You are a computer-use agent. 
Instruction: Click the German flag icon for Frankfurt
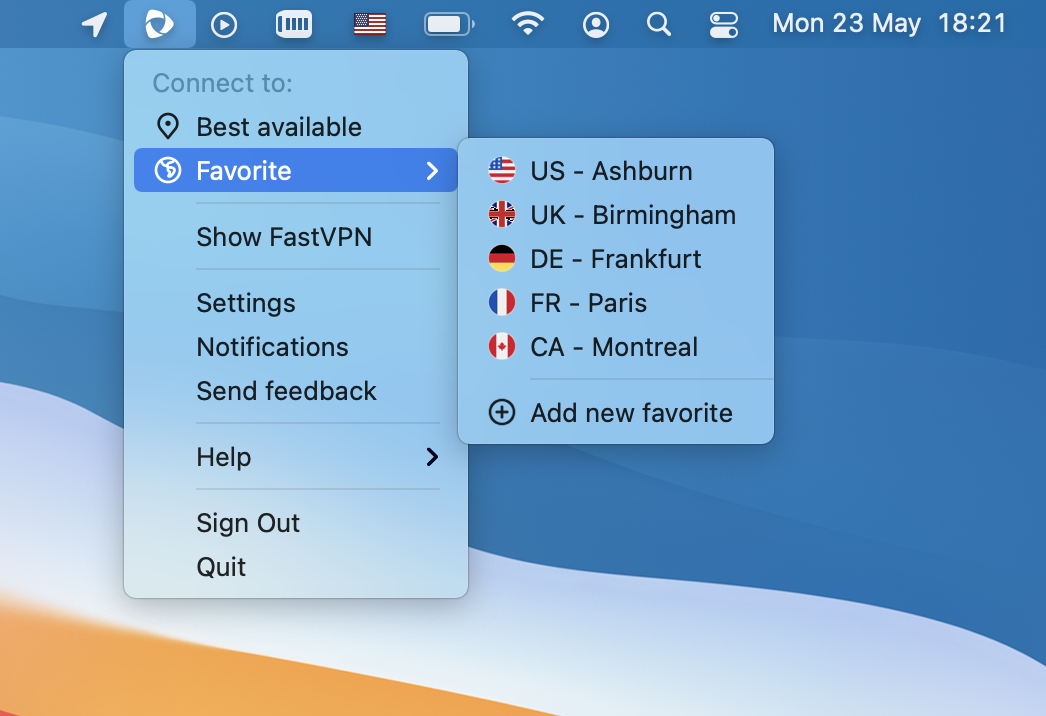click(x=502, y=259)
